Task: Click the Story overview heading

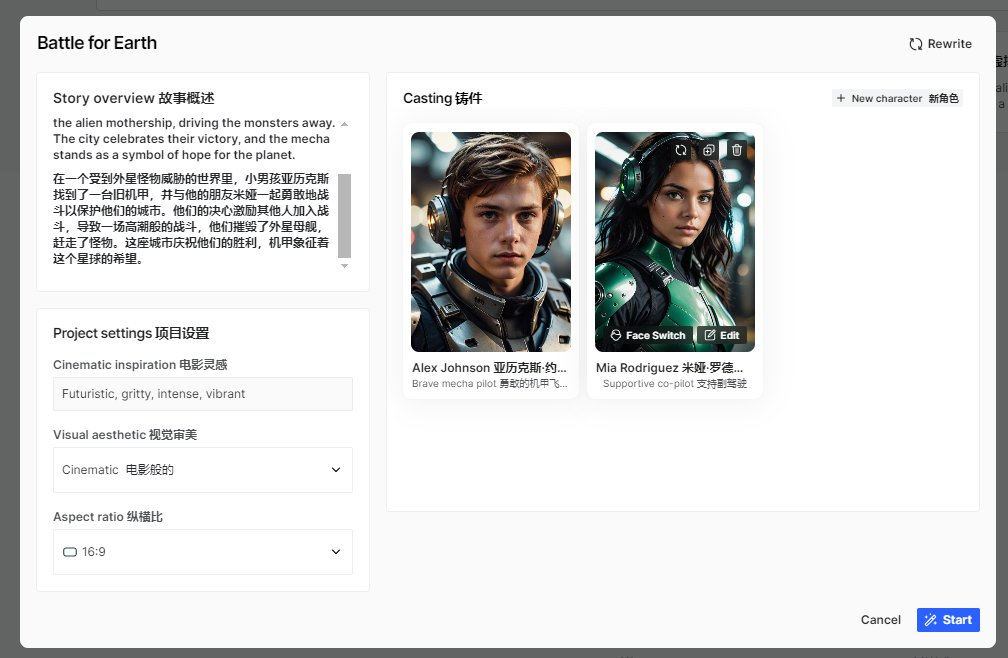Action: click(x=134, y=98)
